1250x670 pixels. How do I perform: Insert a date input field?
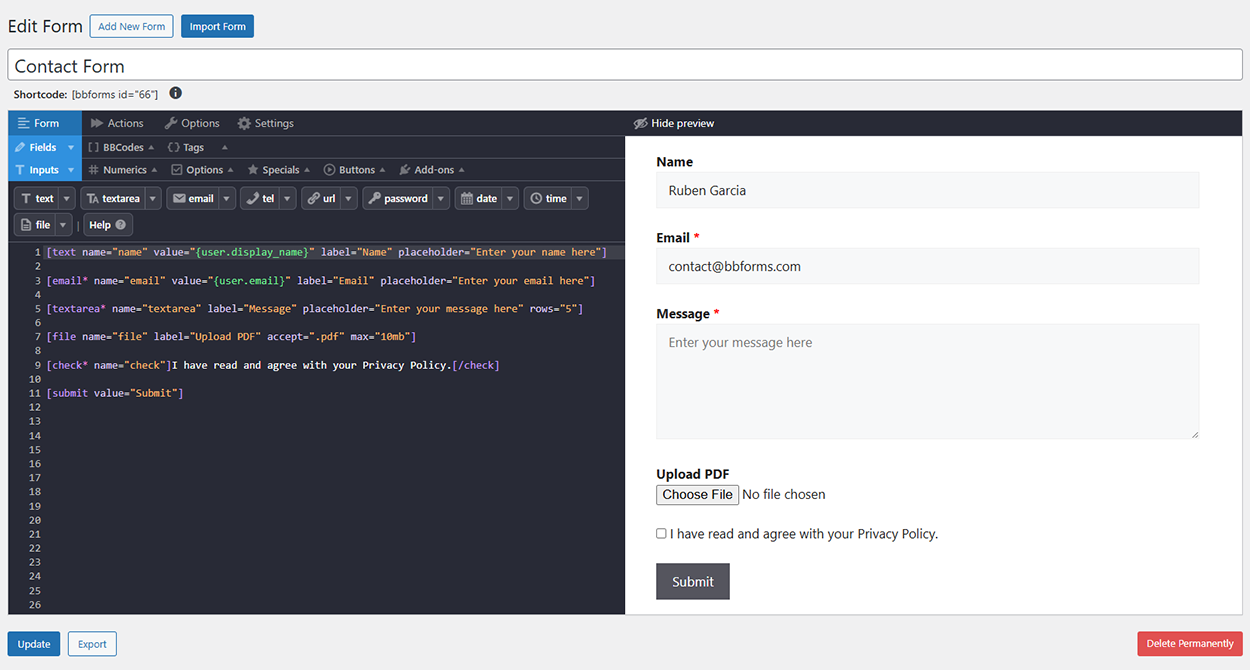point(478,199)
